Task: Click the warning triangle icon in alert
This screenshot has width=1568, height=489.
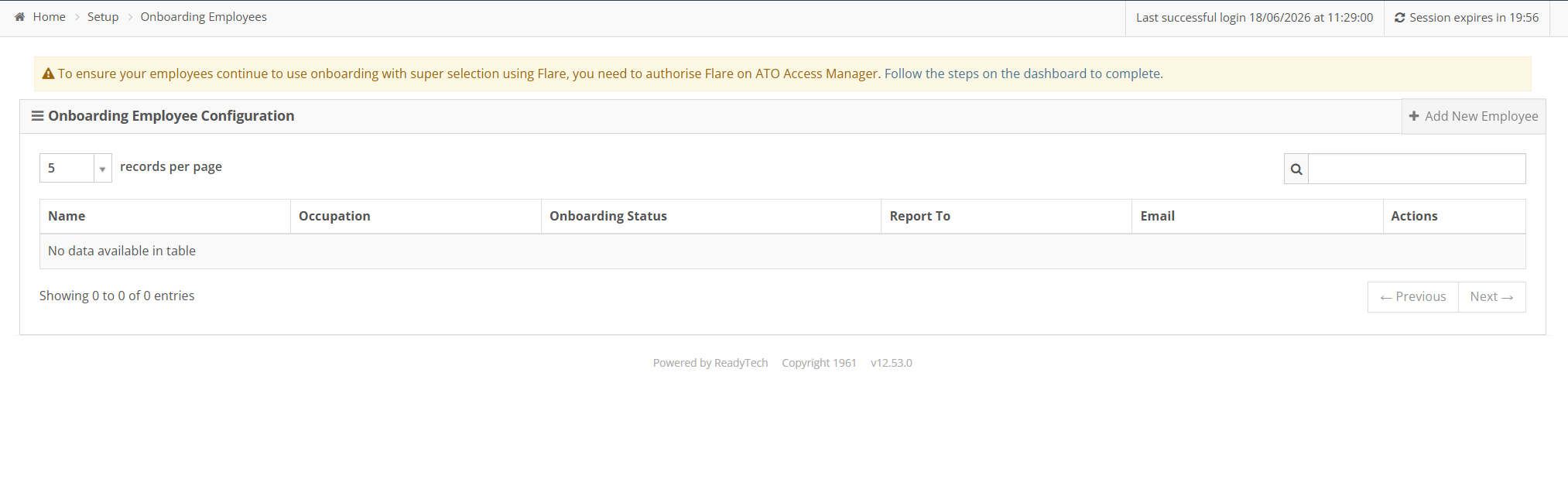Action: tap(48, 74)
